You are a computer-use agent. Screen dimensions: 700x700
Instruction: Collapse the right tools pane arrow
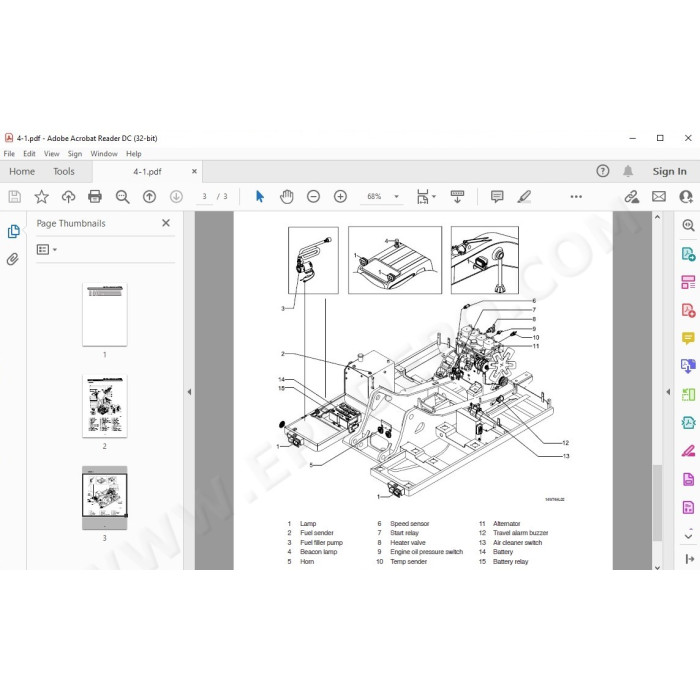(689, 558)
